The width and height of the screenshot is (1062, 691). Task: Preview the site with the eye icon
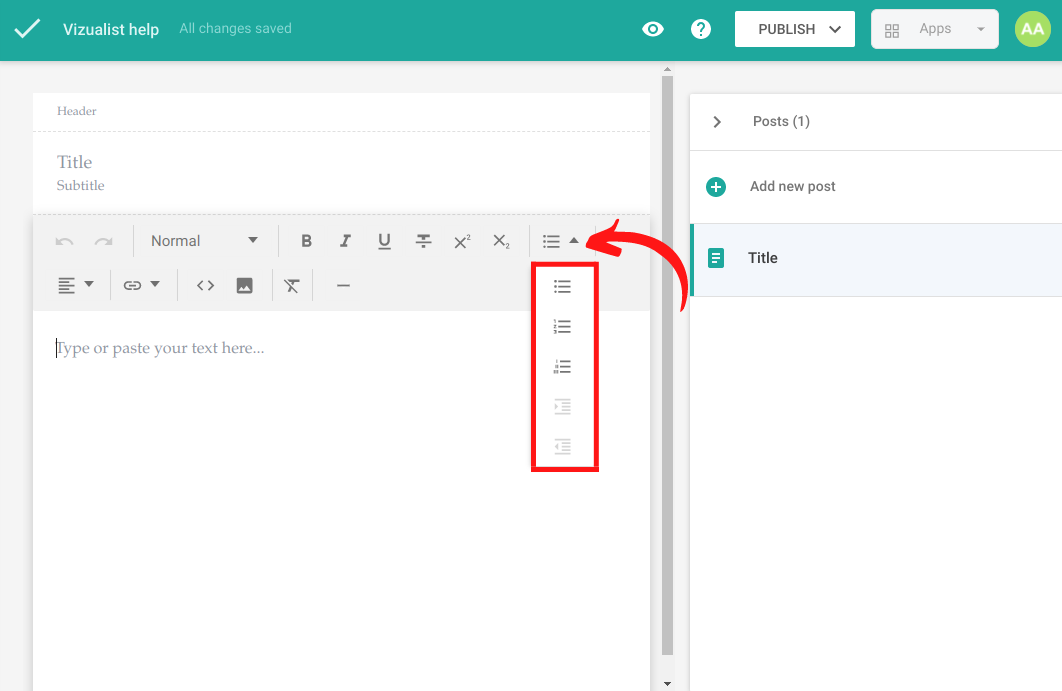click(x=653, y=29)
